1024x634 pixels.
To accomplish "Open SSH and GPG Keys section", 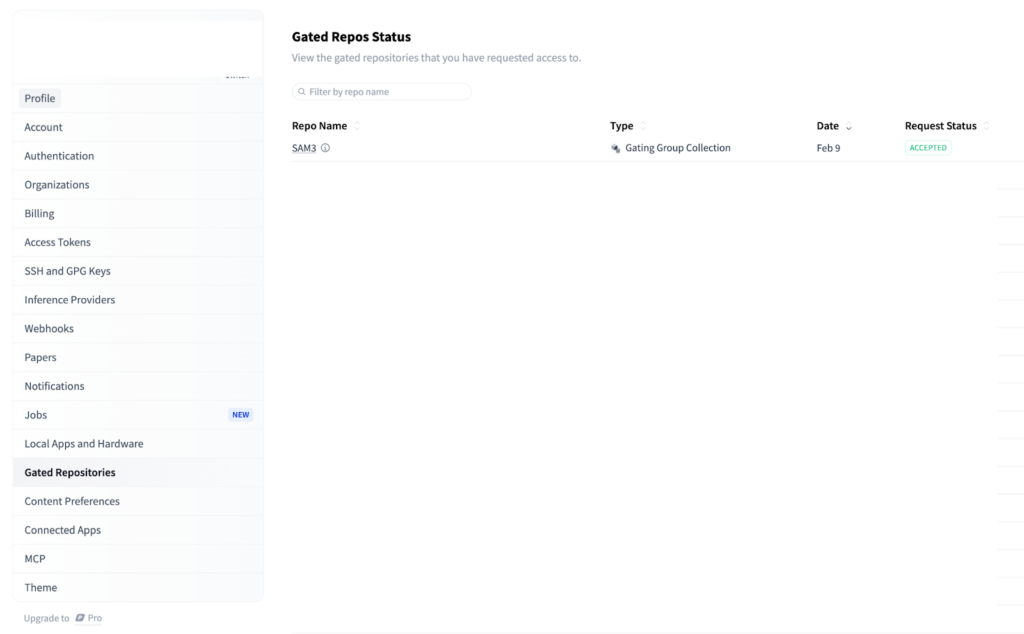I will pyautogui.click(x=67, y=271).
